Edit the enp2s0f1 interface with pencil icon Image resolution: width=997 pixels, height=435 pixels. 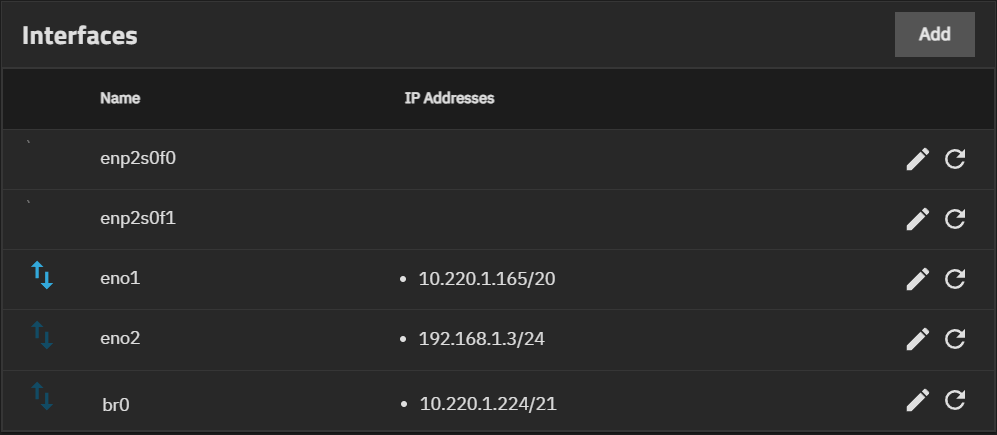point(917,219)
